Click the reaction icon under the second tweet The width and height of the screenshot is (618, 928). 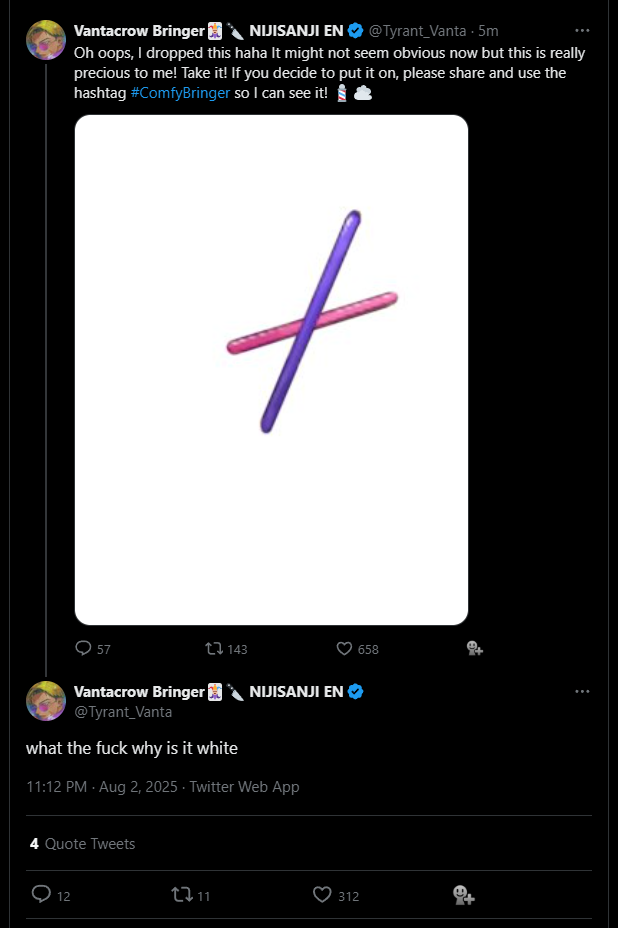point(464,895)
